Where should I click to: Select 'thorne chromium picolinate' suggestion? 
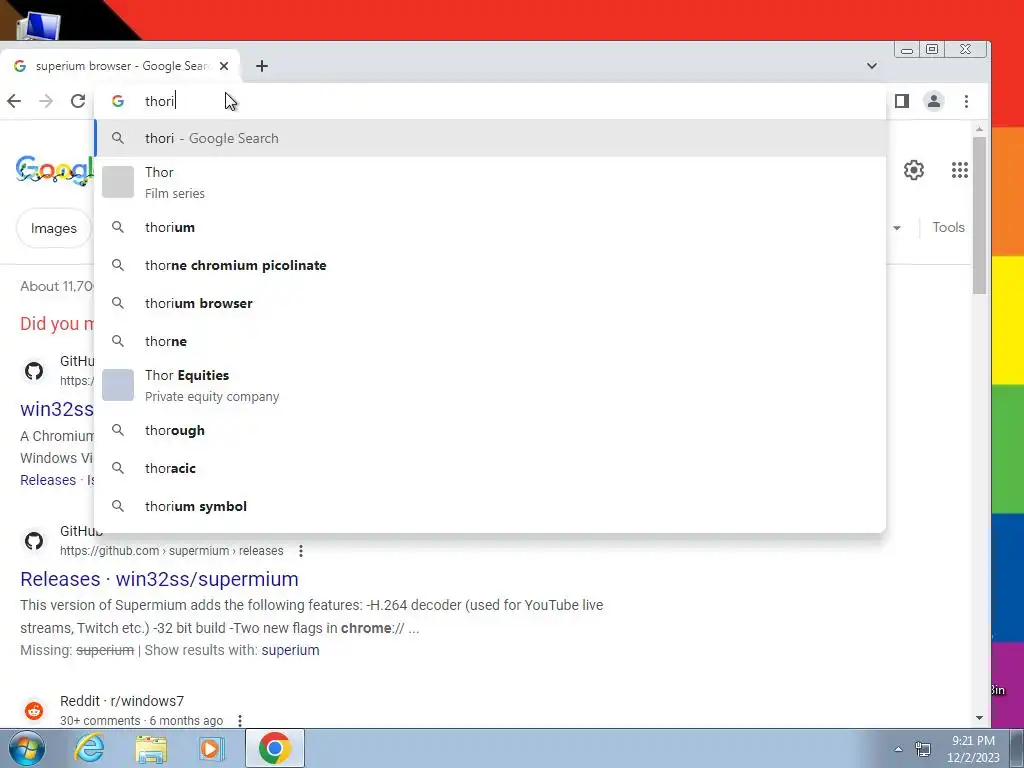coord(490,265)
